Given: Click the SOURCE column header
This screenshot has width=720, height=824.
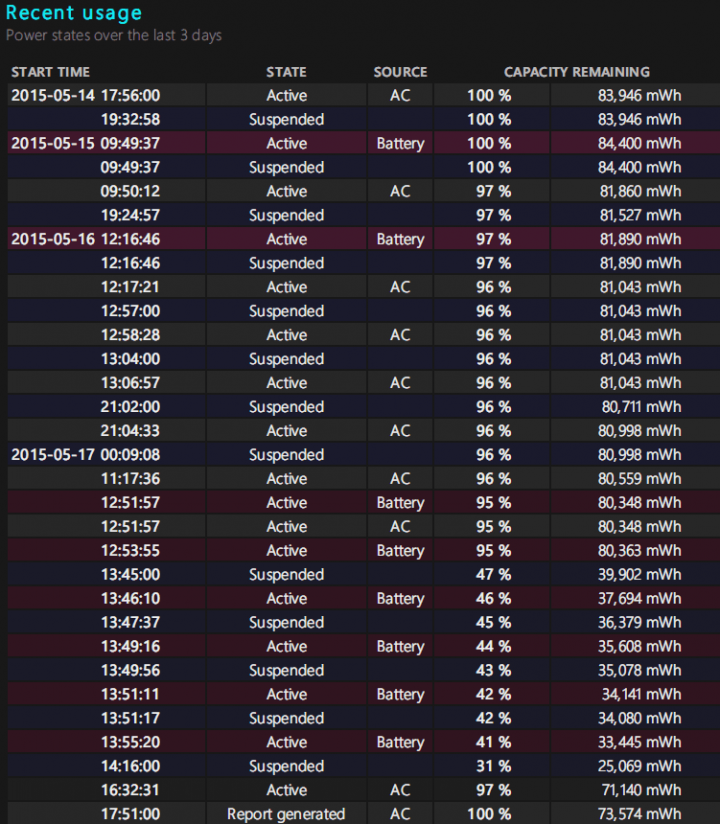Looking at the screenshot, I should pyautogui.click(x=400, y=72).
